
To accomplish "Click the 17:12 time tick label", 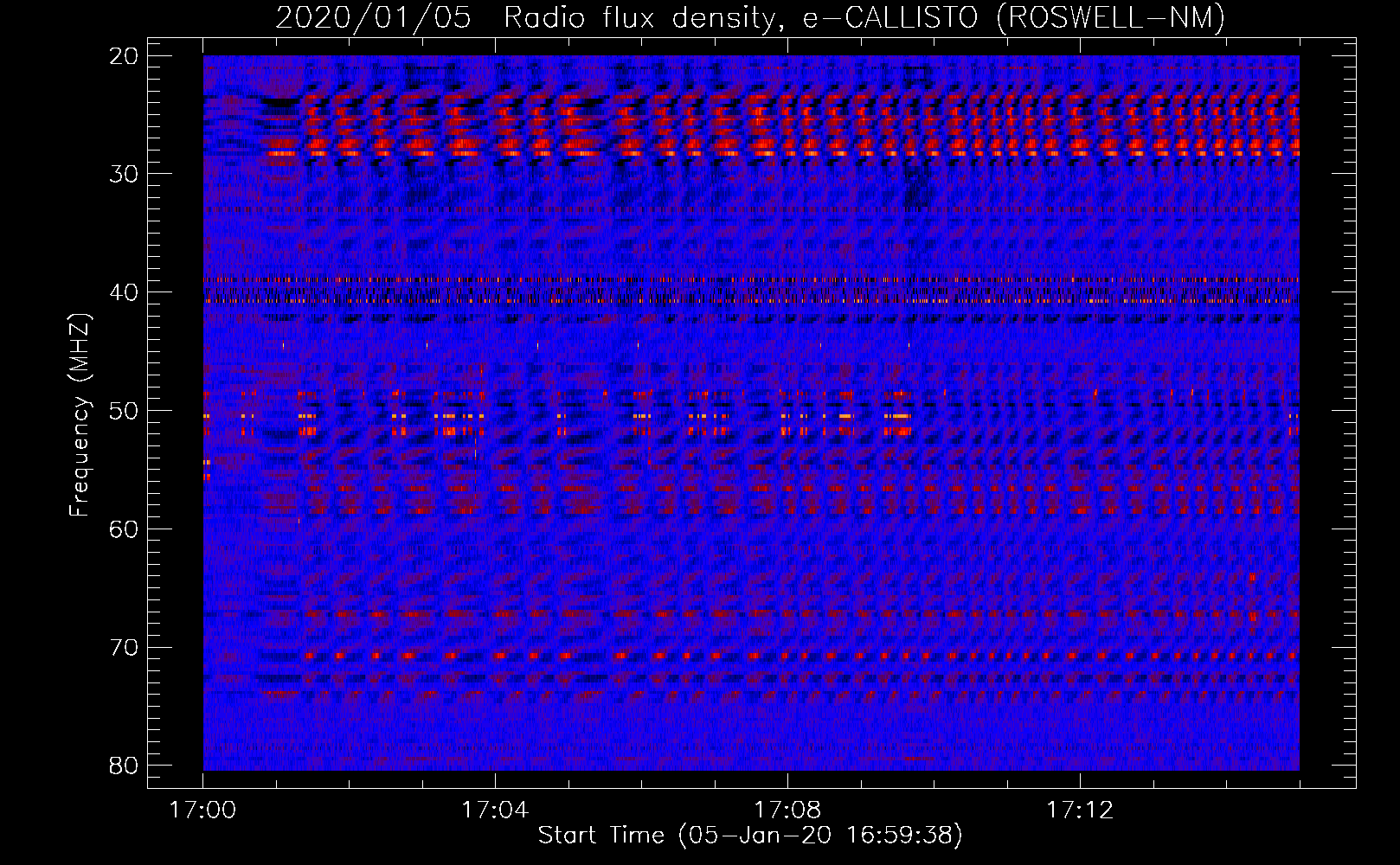I will [x=1080, y=811].
